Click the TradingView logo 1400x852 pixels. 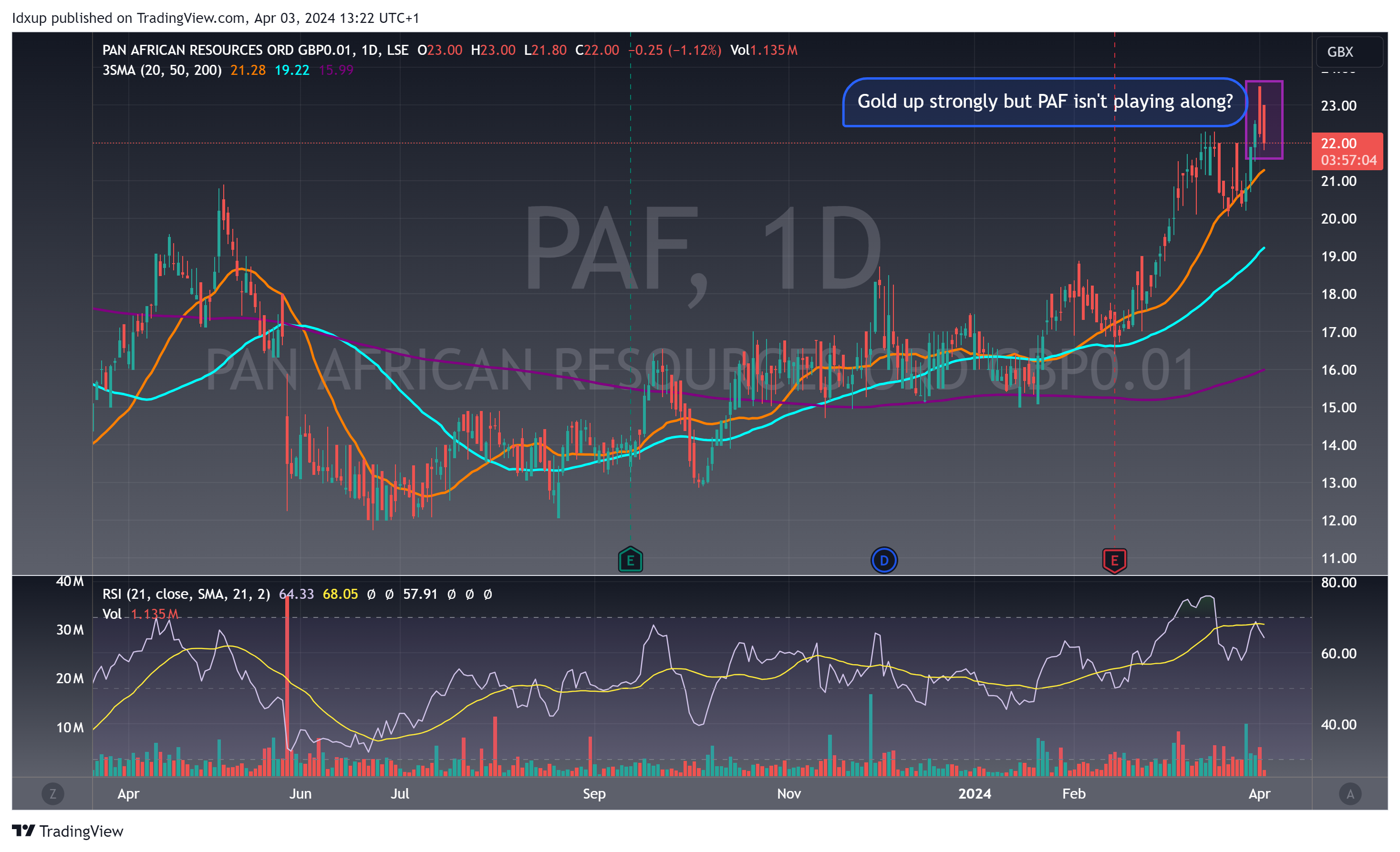coord(68,831)
